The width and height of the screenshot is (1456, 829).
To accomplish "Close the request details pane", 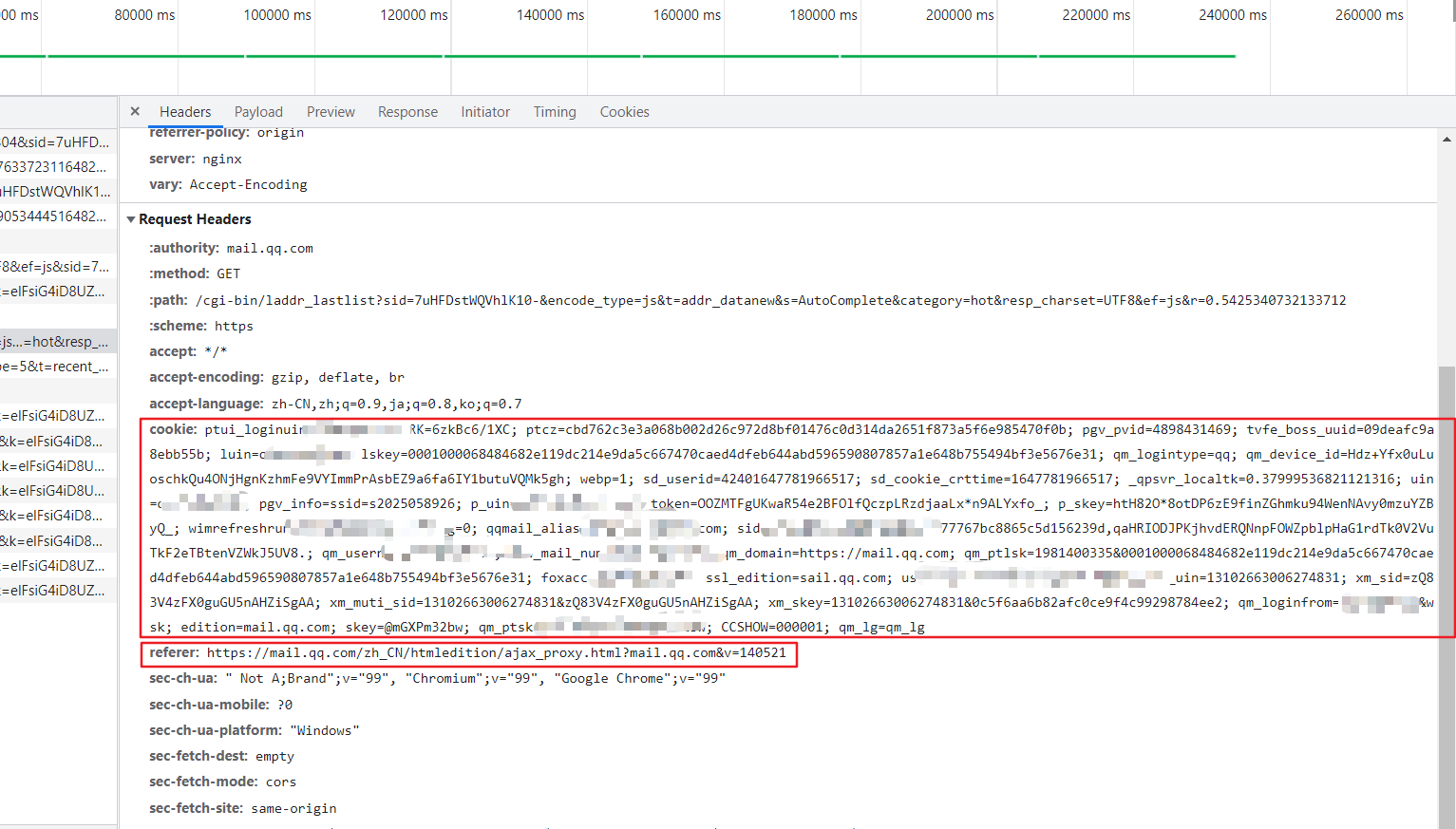I will point(135,111).
